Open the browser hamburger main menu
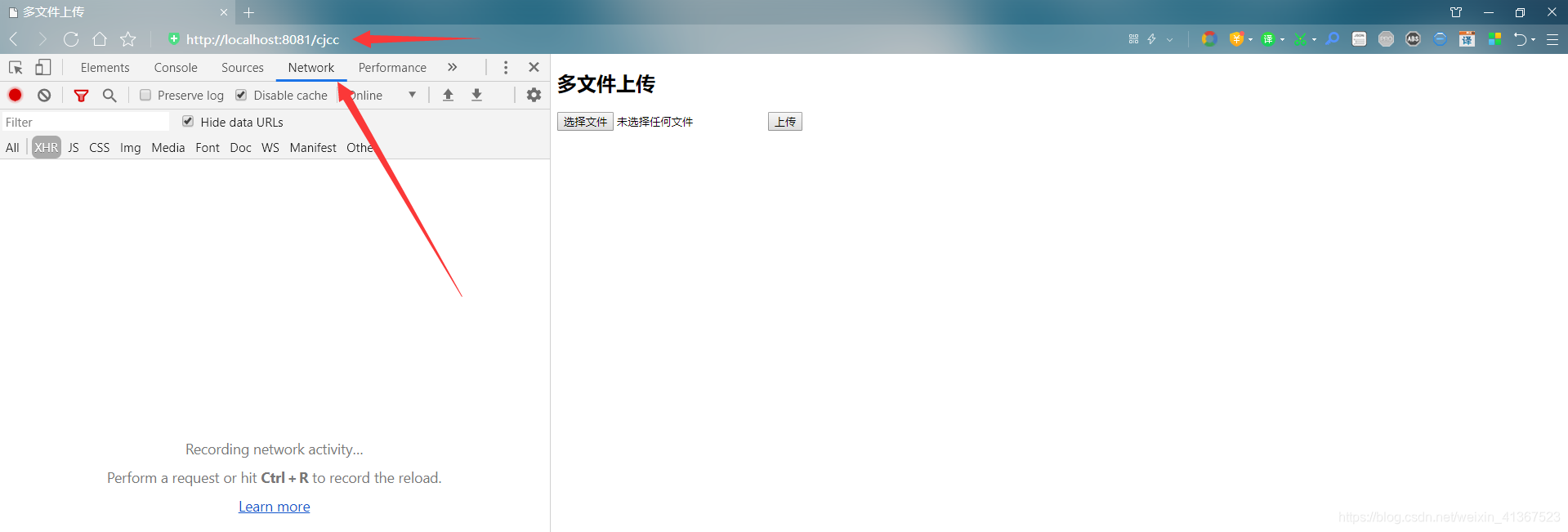The width and height of the screenshot is (1568, 532). tap(1552, 39)
